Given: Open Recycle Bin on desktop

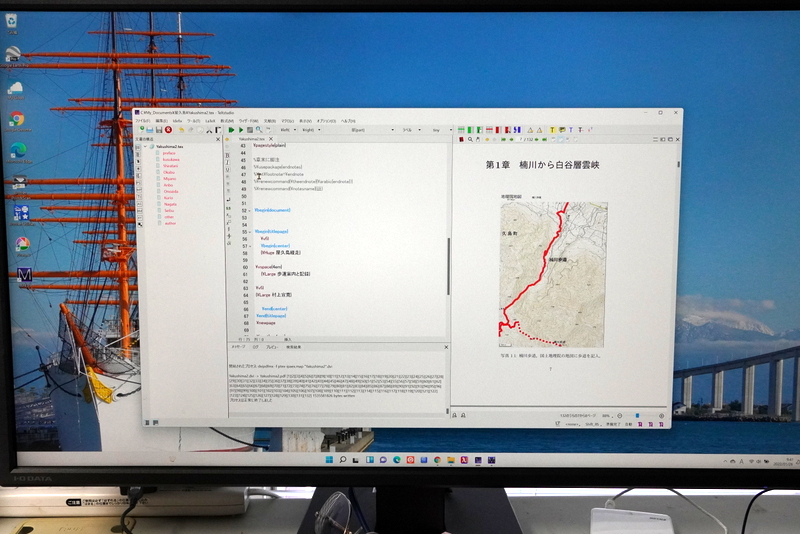Looking at the screenshot, I should coord(11,23).
